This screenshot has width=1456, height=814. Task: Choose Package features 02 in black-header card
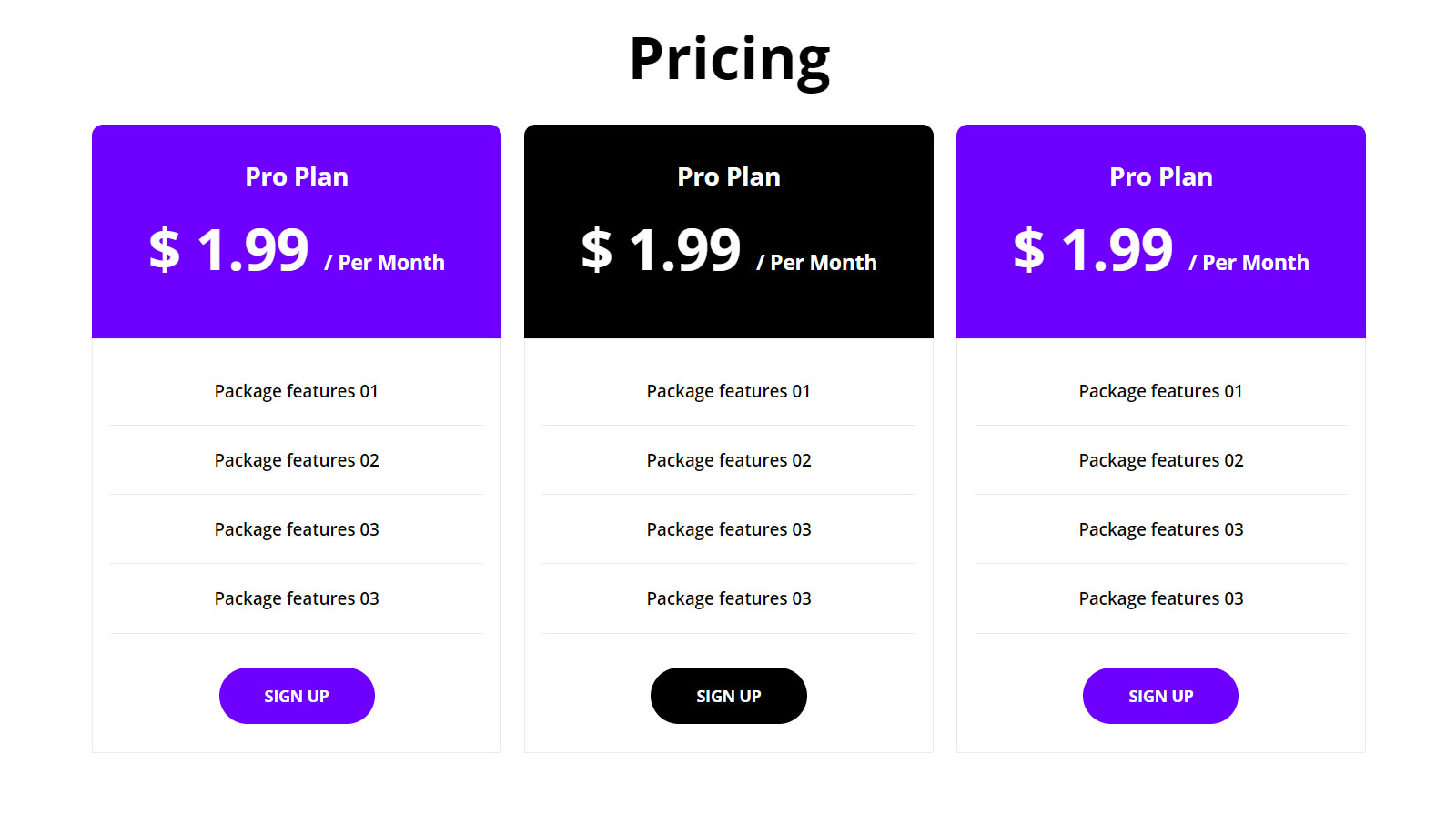(729, 460)
